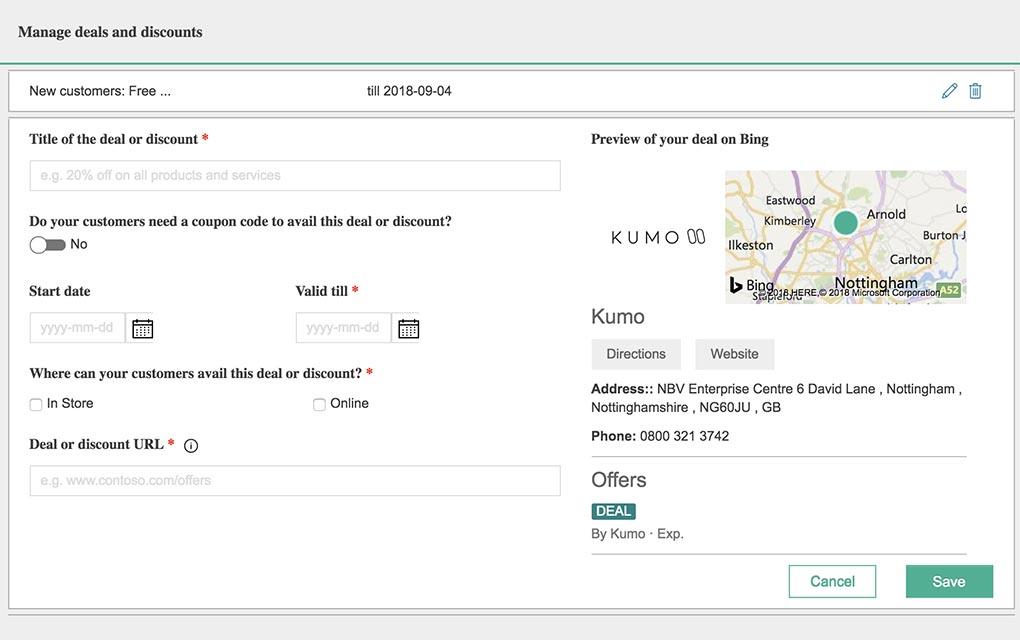Click the Deal or discount URL field
Viewport: 1020px width, 640px height.
click(x=295, y=481)
